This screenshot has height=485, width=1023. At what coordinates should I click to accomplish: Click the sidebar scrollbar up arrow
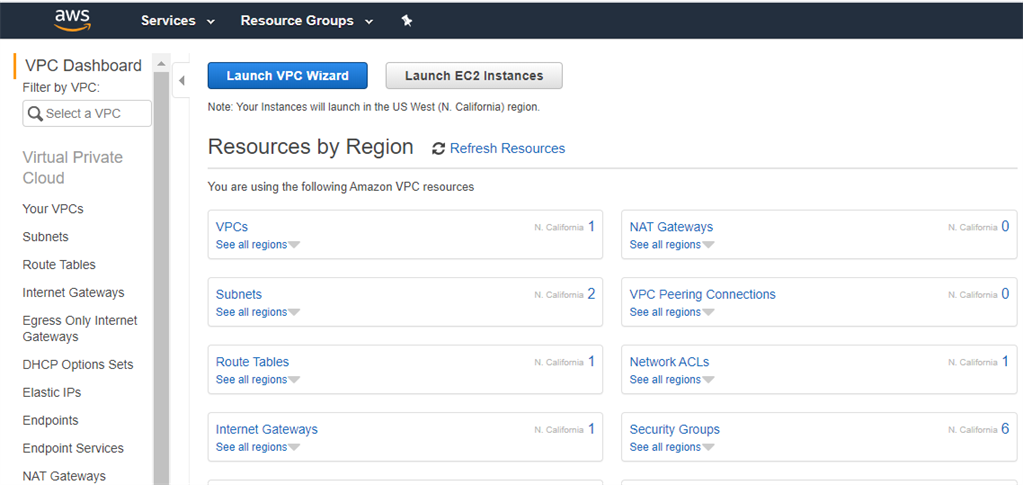160,64
